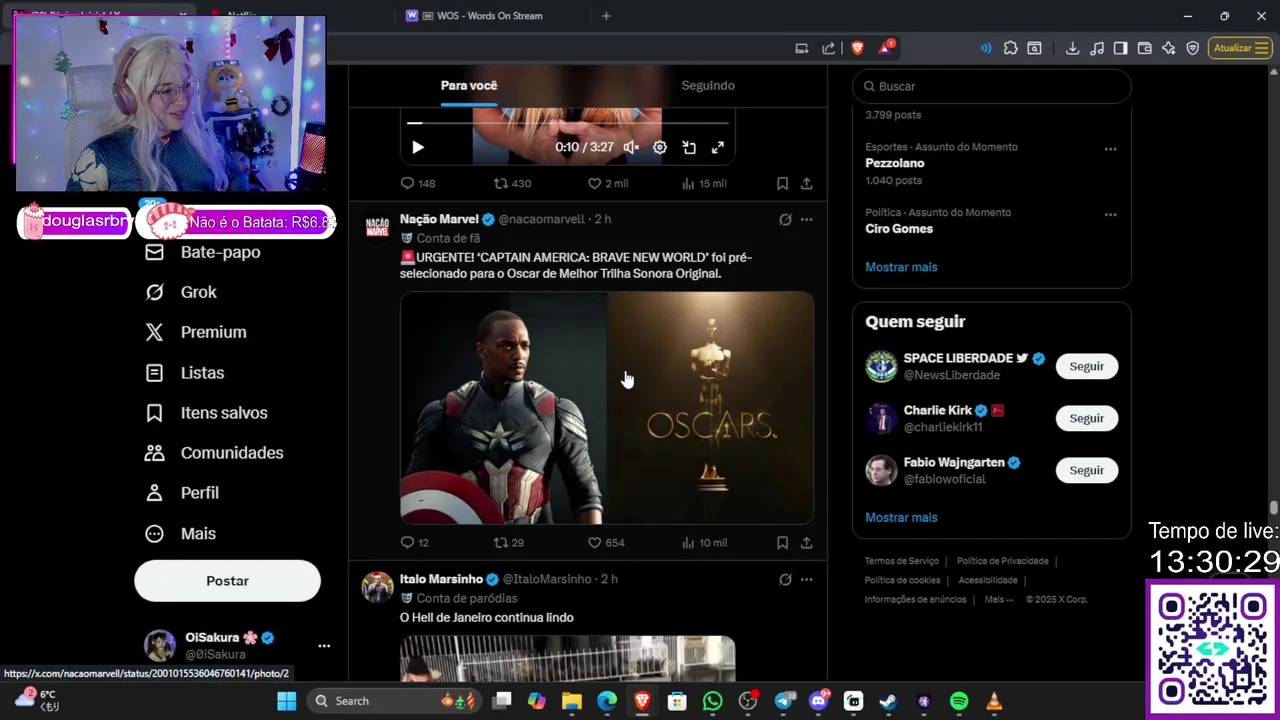Open Nação Marvel profile avatar

377,227
